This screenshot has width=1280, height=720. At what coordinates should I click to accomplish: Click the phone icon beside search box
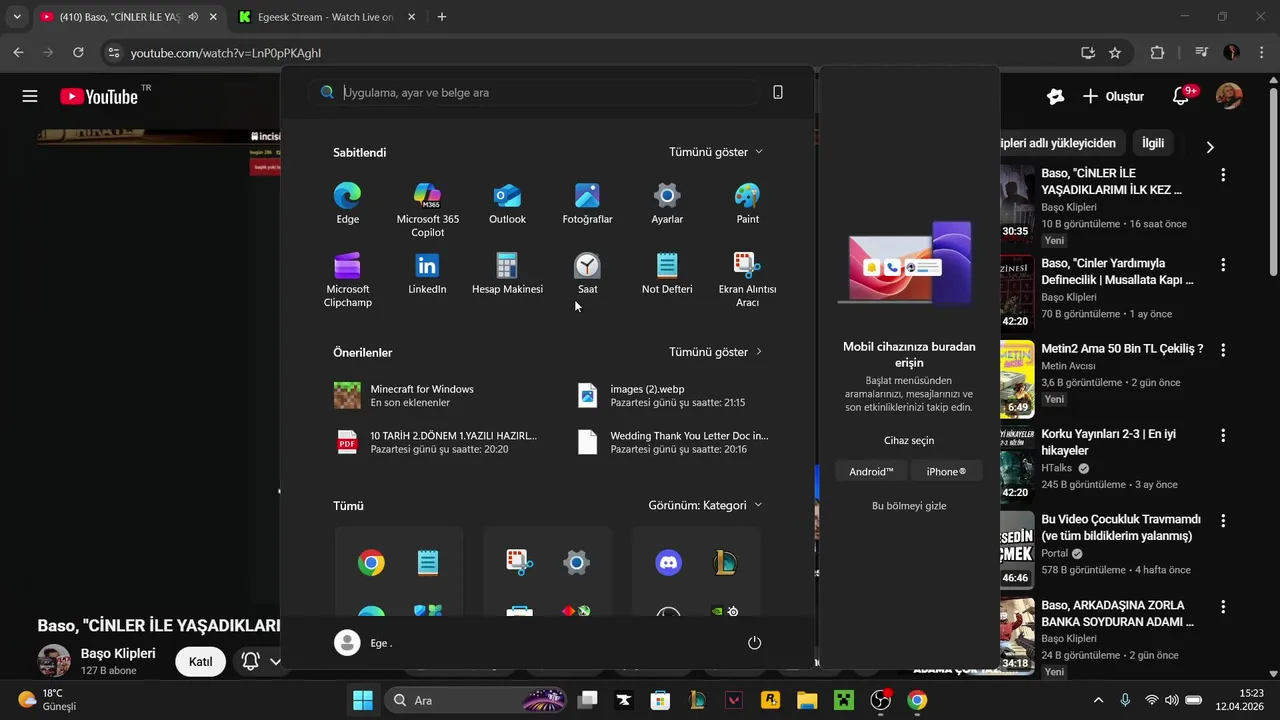tap(778, 92)
